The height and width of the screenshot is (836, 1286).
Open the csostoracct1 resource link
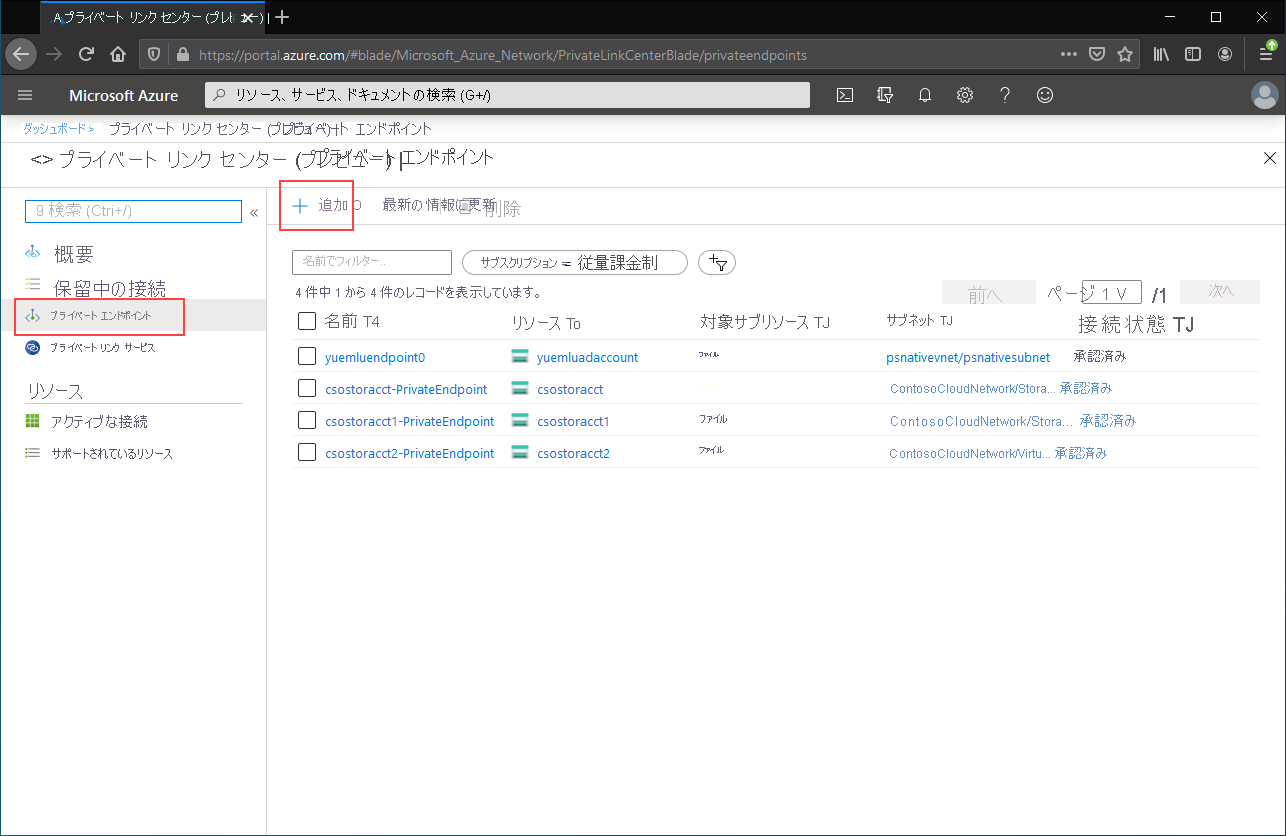pyautogui.click(x=573, y=421)
